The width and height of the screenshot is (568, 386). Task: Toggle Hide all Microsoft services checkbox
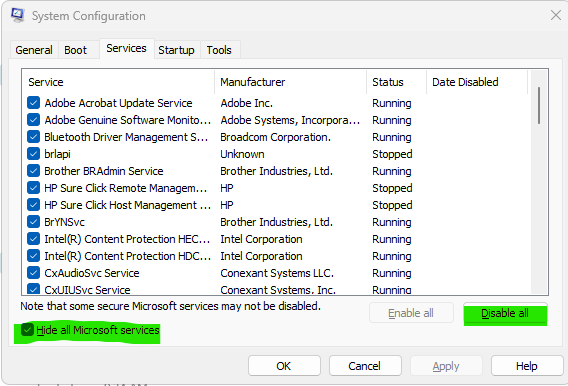27,330
